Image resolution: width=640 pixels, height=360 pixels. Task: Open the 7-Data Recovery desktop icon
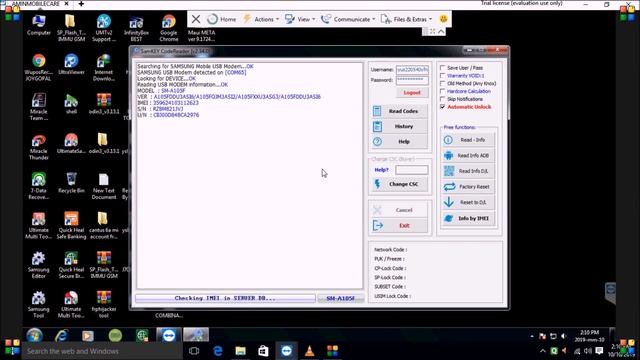[39, 186]
